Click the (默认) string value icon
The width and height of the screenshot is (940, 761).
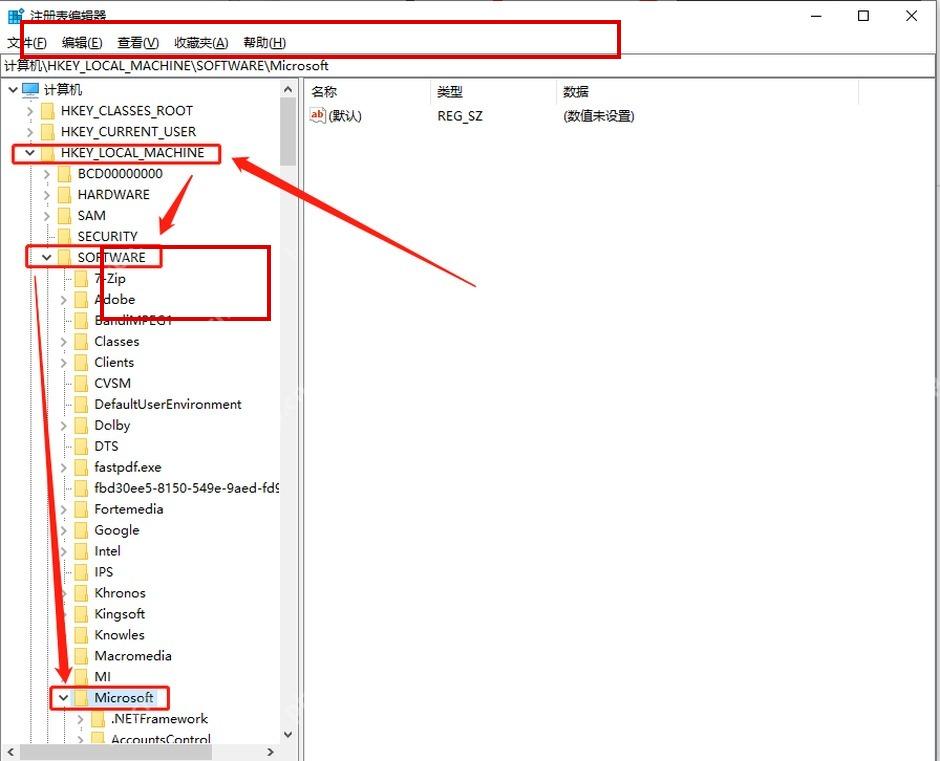(x=317, y=115)
